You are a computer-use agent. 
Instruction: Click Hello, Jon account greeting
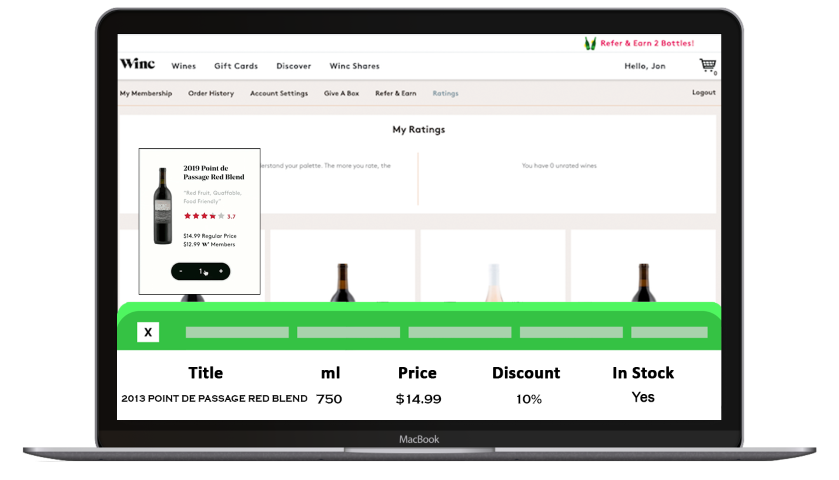(645, 66)
